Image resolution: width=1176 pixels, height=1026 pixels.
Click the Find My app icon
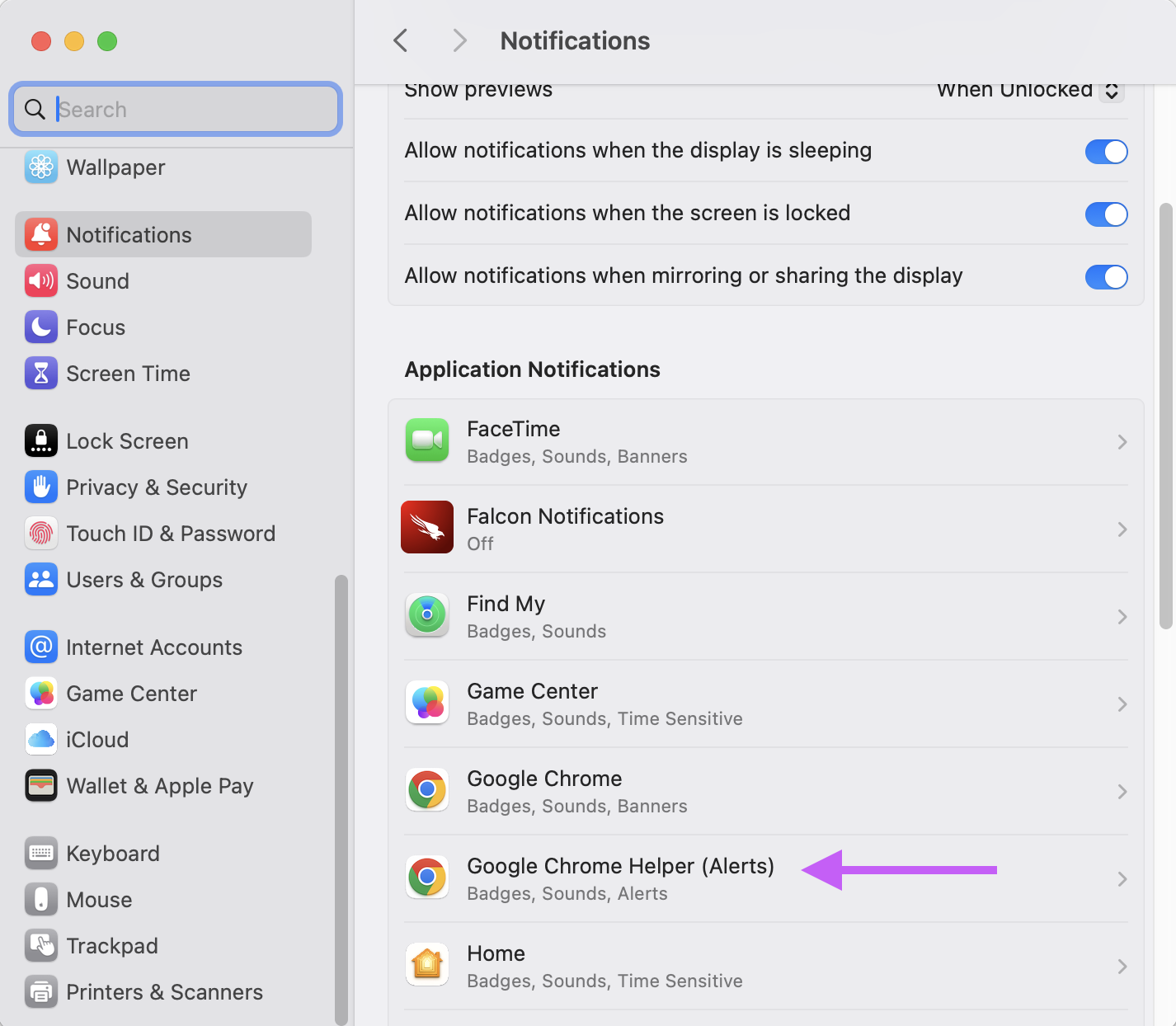(x=427, y=615)
